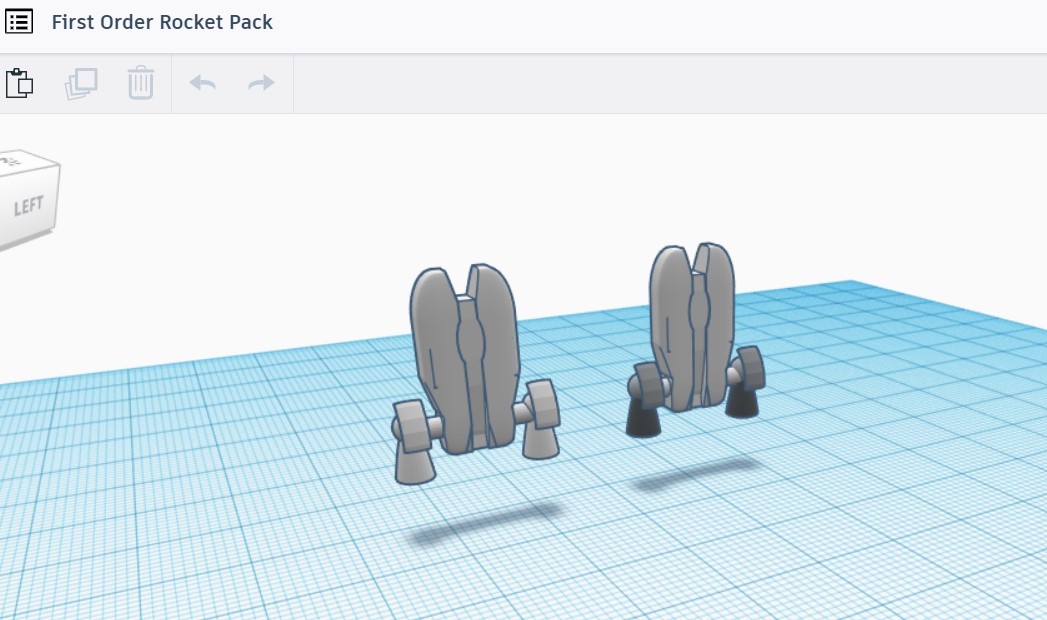Pick the left black nozzle on right pack
Image resolution: width=1047 pixels, height=620 pixels.
643,421
